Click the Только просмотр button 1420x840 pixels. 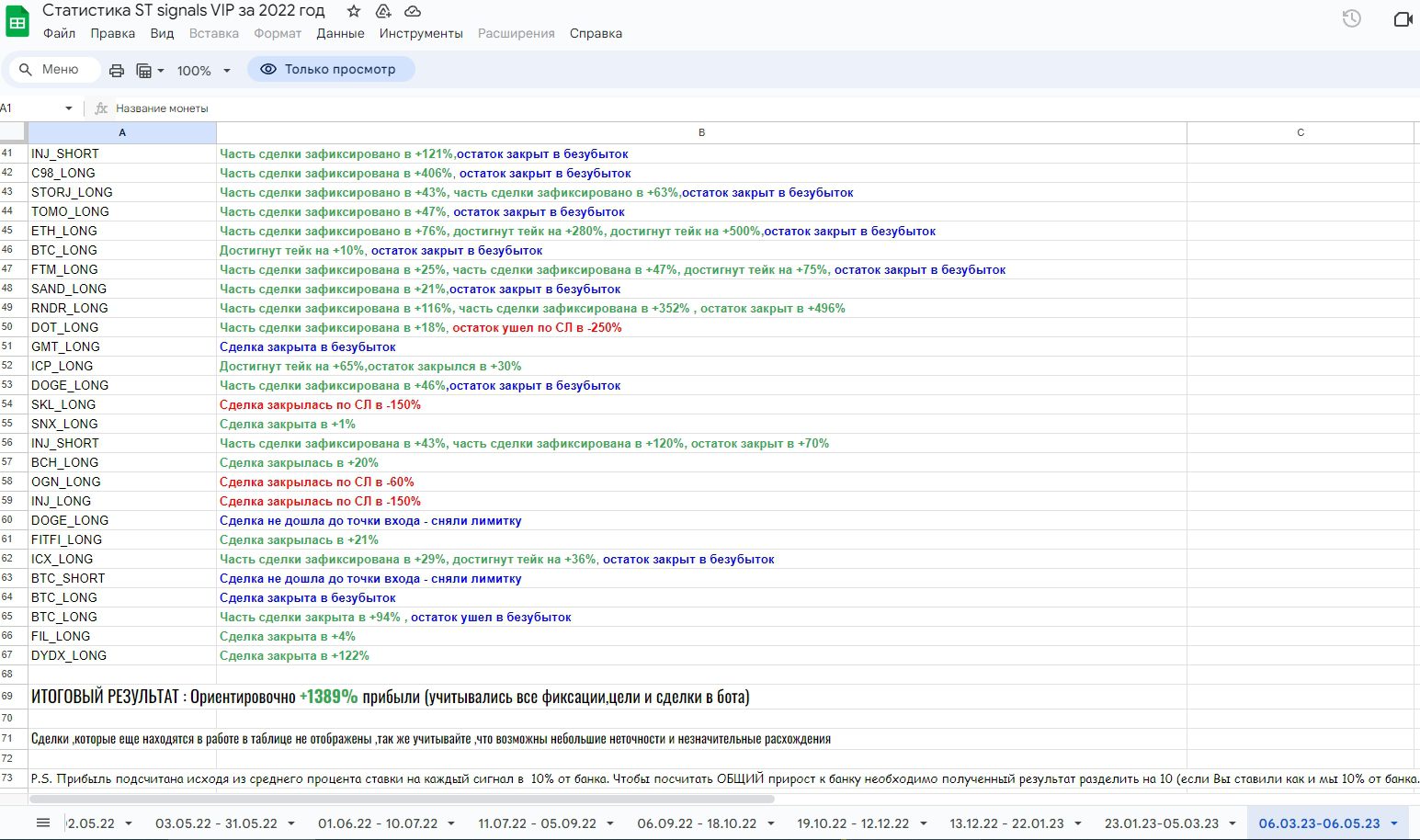coord(330,69)
